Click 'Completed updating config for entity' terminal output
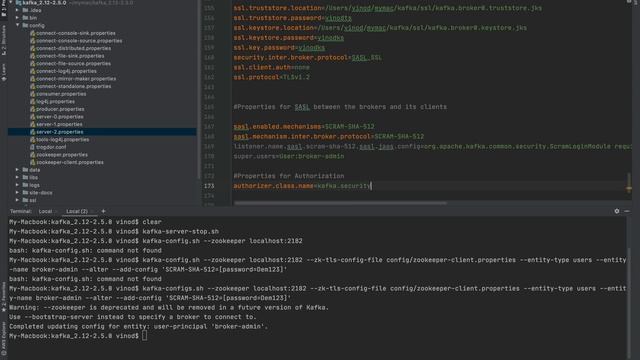 click(138, 327)
